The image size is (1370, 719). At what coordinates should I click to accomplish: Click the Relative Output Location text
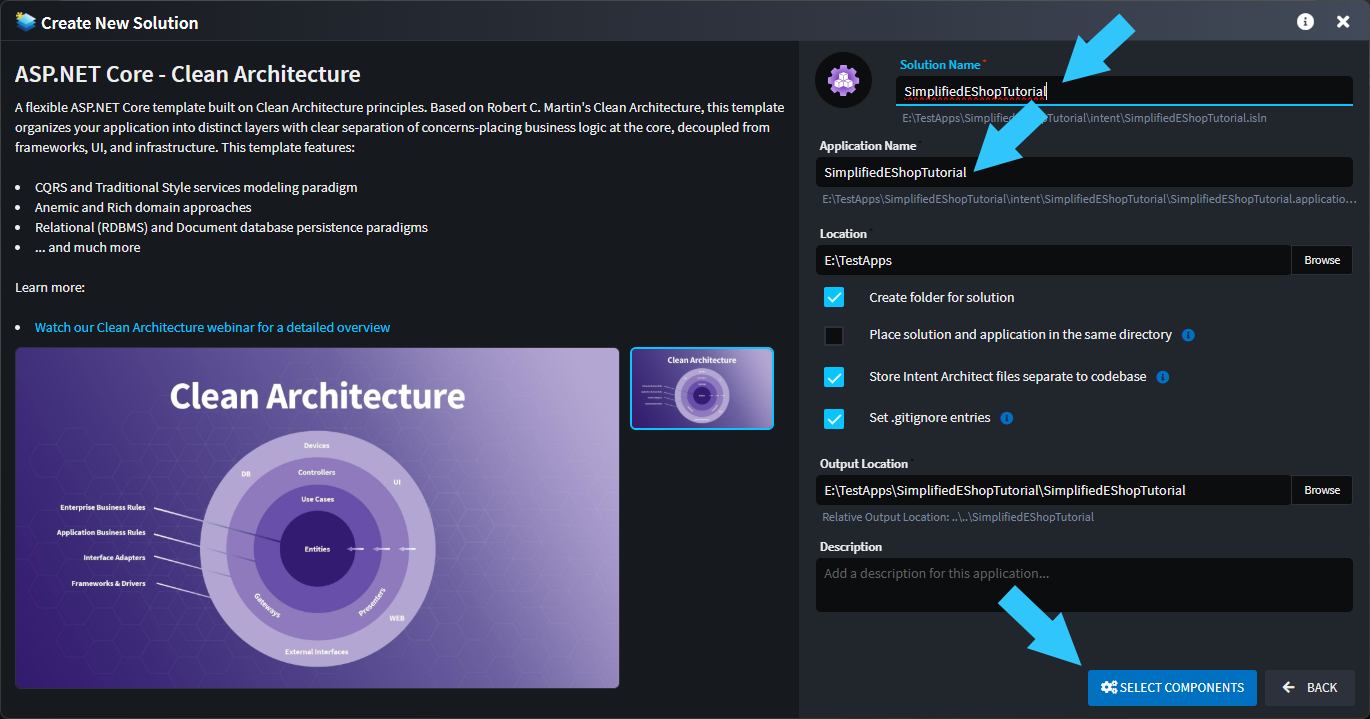958,517
